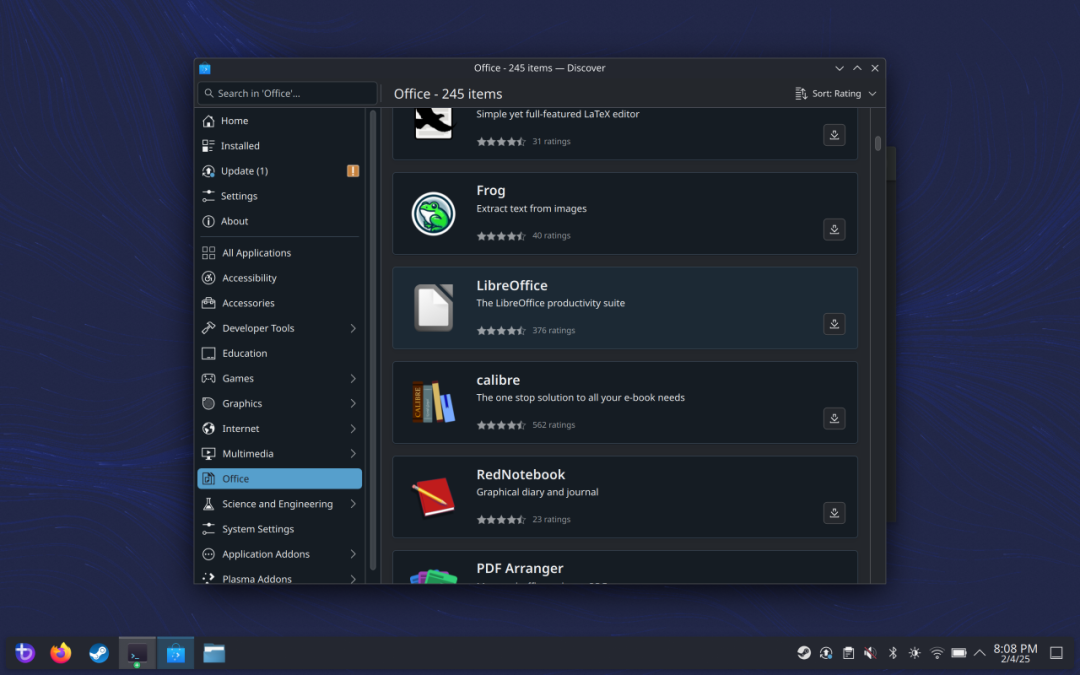The width and height of the screenshot is (1080, 675).
Task: Click the Discover icon in title bar
Action: tap(205, 68)
